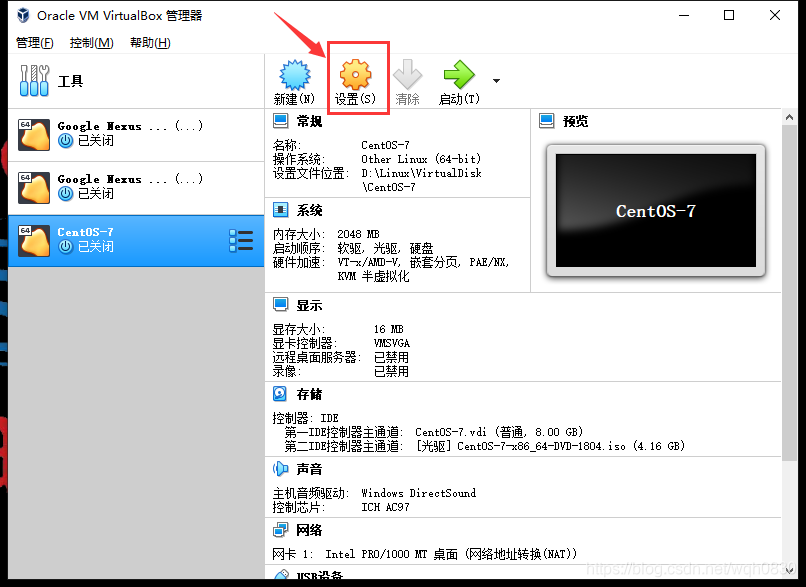Select the second Google Nexus VM

(x=136, y=188)
